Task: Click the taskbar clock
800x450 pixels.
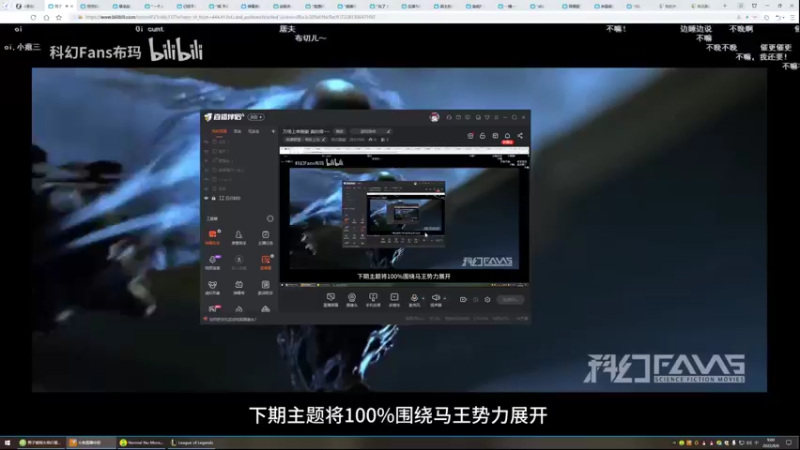Action: point(770,443)
